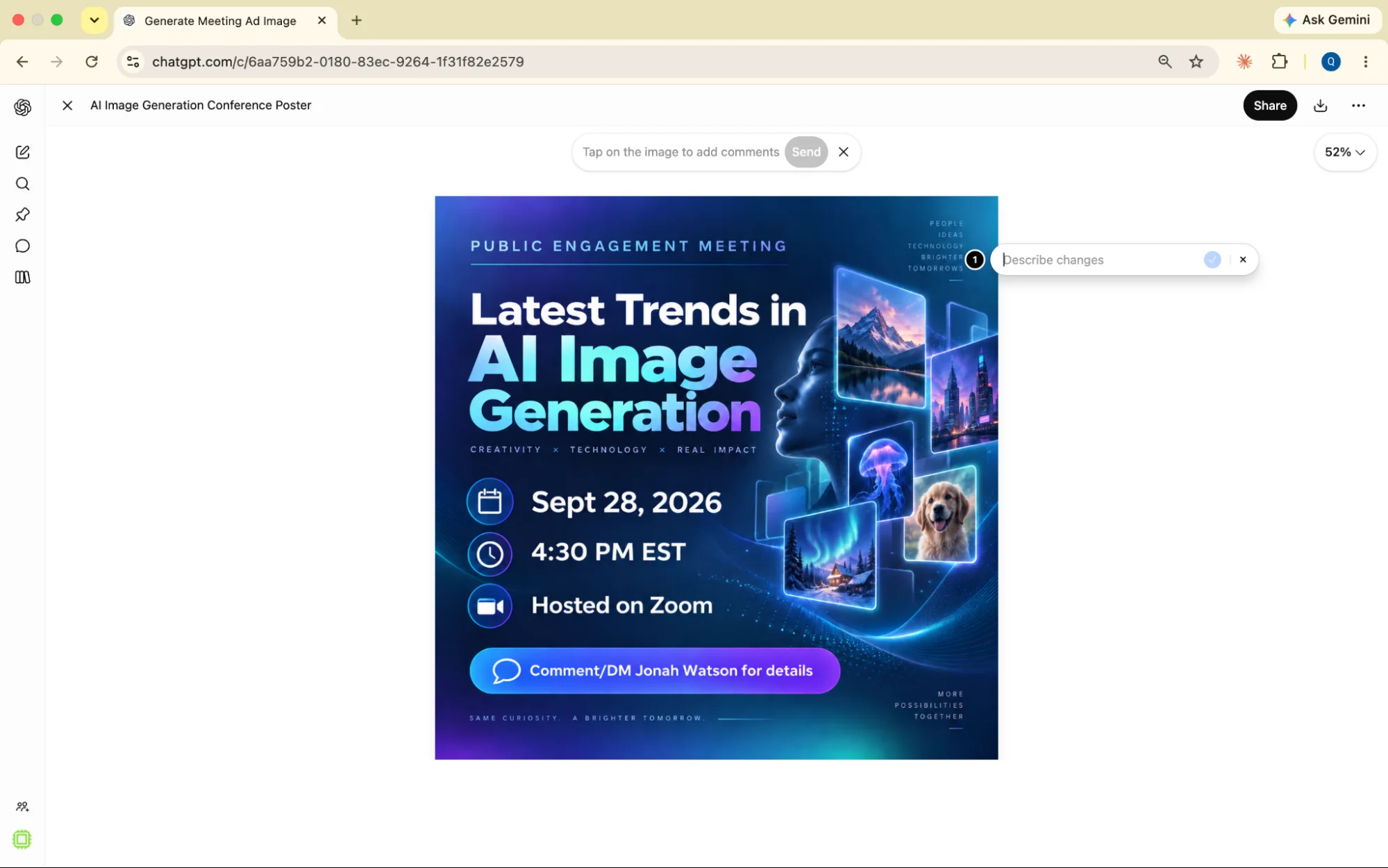
Task: Dismiss the Describe changes comment box
Action: click(x=1243, y=260)
